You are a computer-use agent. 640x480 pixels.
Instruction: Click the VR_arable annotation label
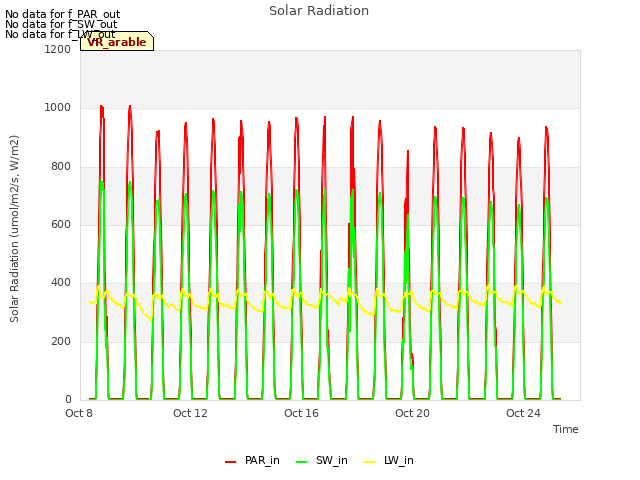(x=117, y=42)
